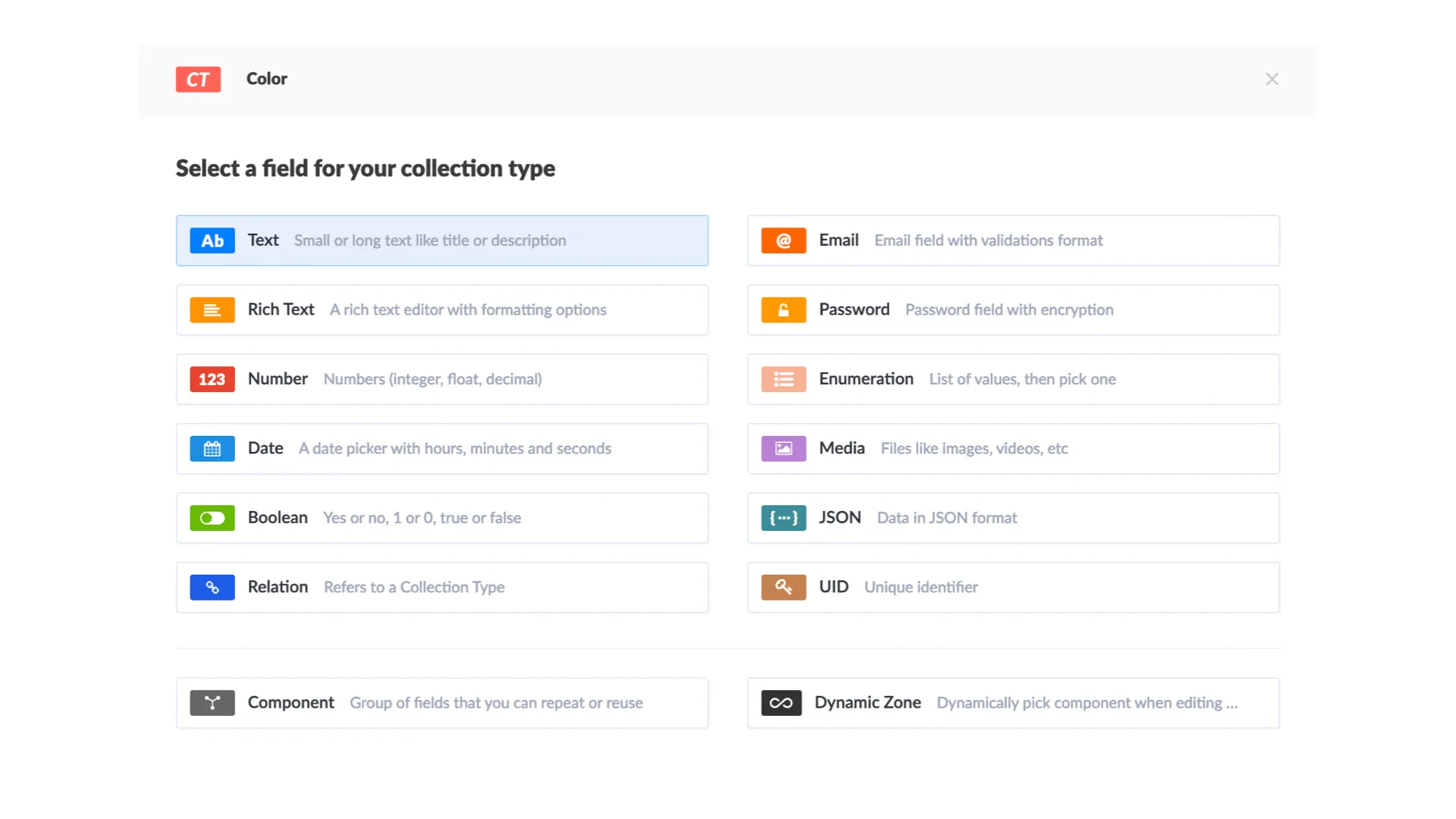The width and height of the screenshot is (1456, 819).
Task: Click the black Dynamic Zone infinity icon
Action: coord(781,703)
